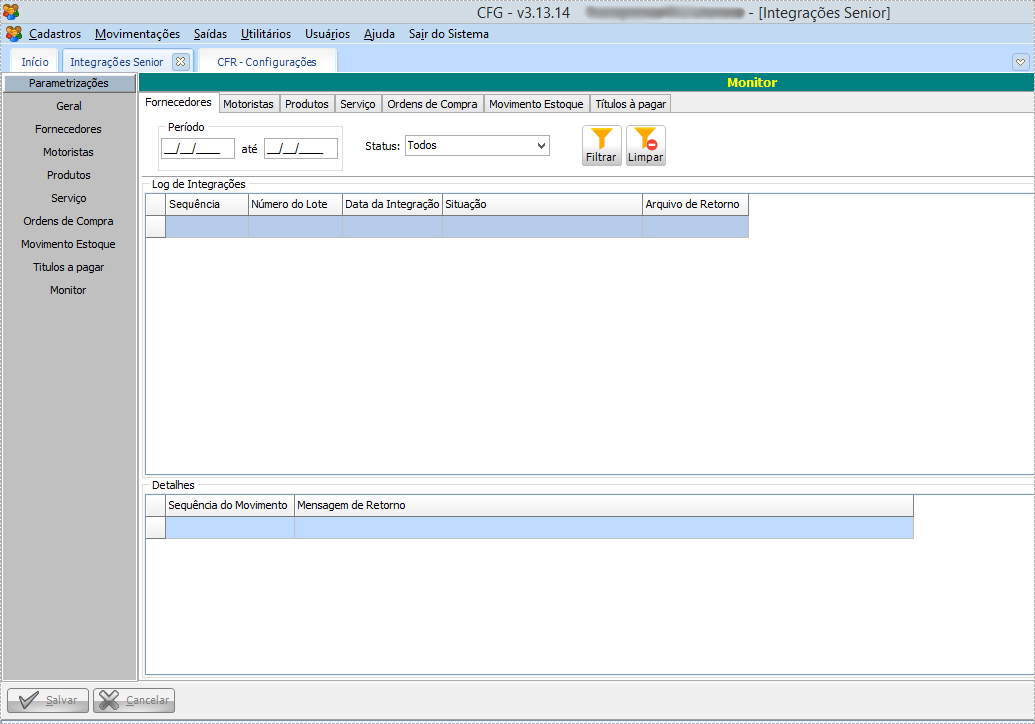This screenshot has height=724, width=1035.
Task: Open the Ajuda menu
Action: pyautogui.click(x=379, y=34)
